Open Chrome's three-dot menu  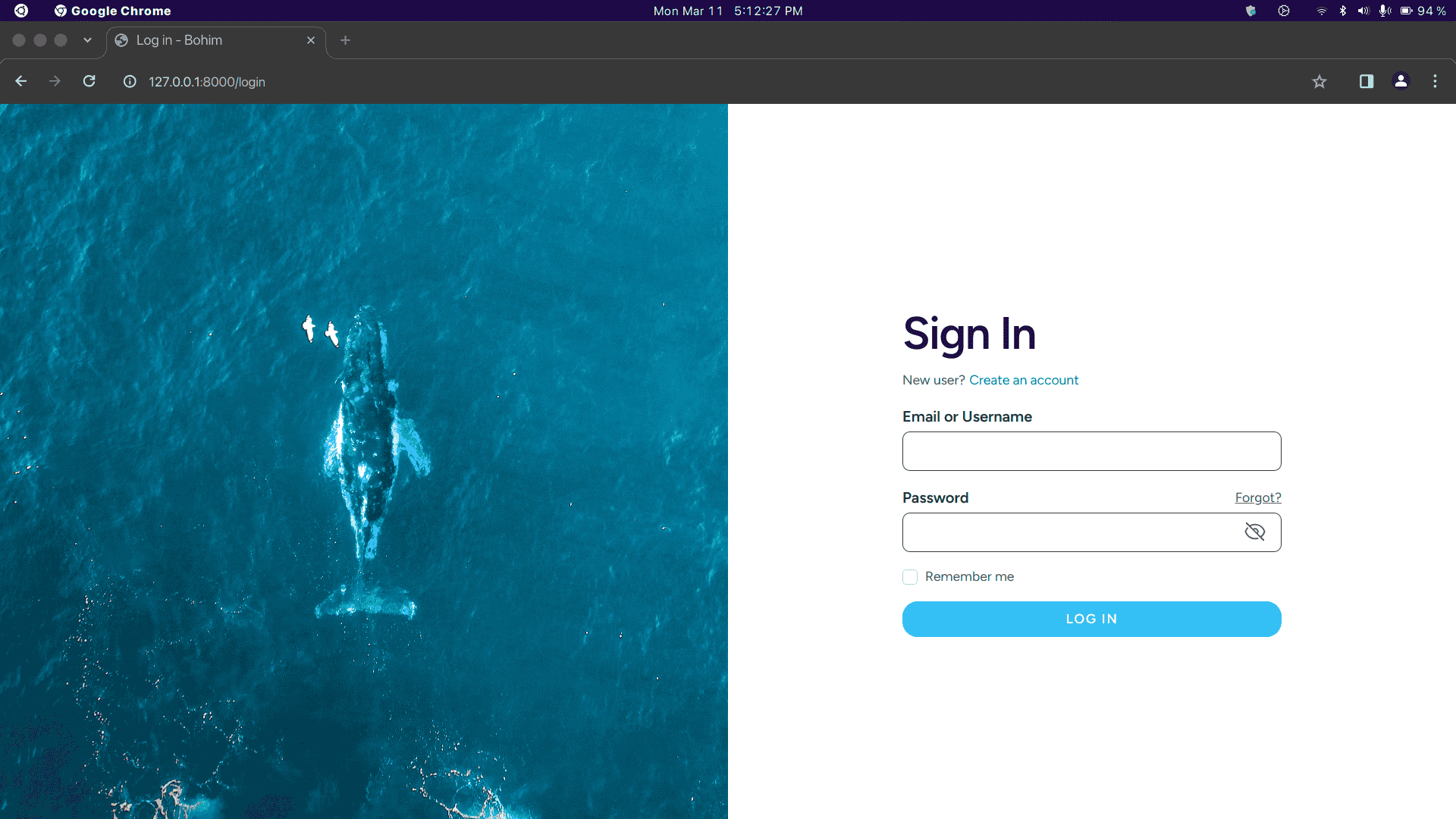(x=1435, y=81)
